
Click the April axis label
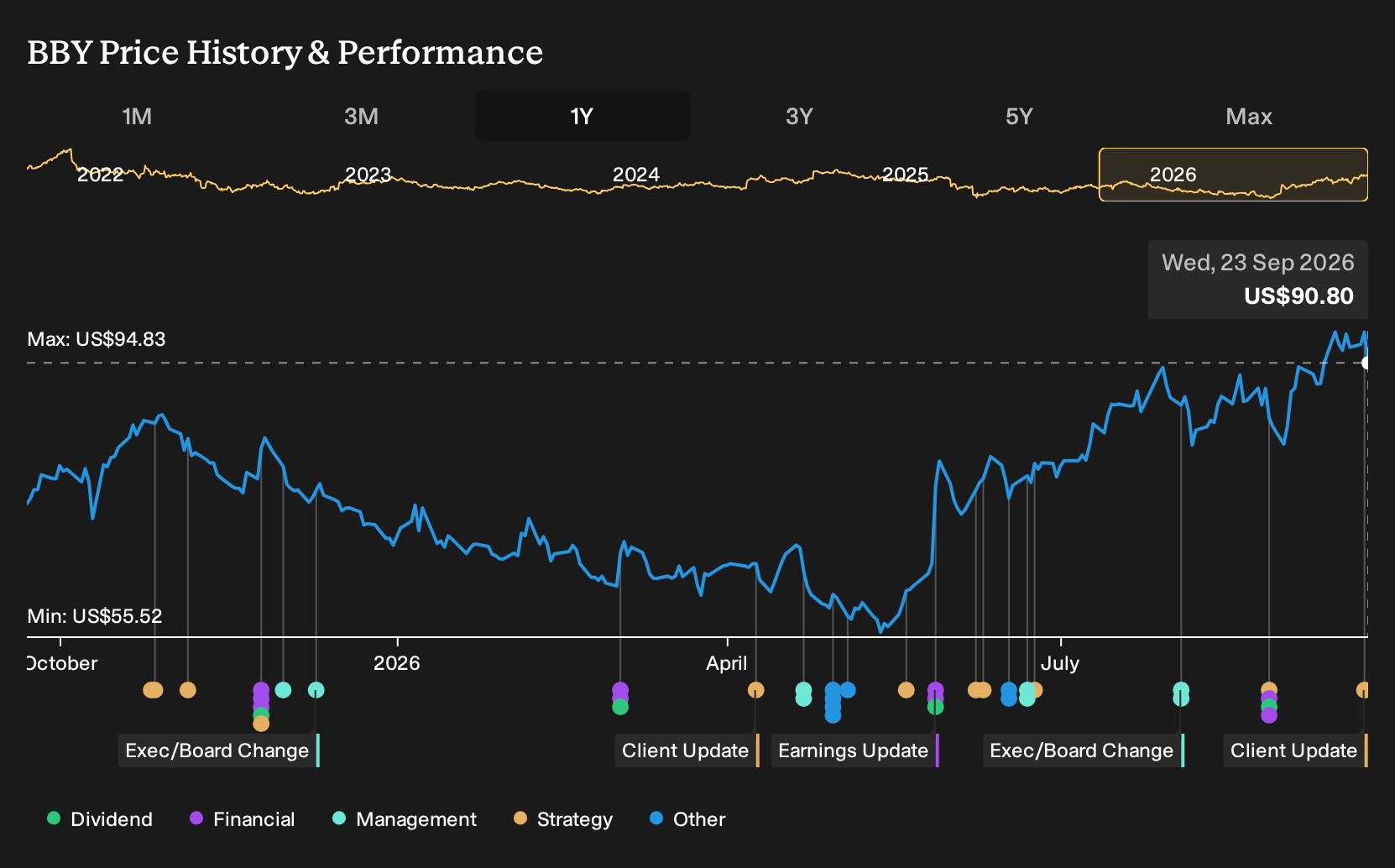[x=727, y=663]
